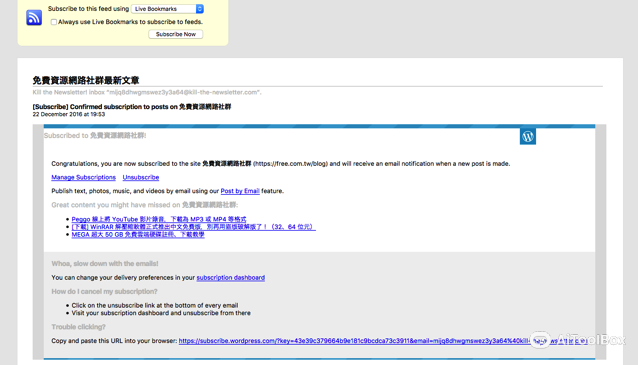The height and width of the screenshot is (365, 638).
Task: Open the Peggo YouTube article link
Action: click(159, 219)
